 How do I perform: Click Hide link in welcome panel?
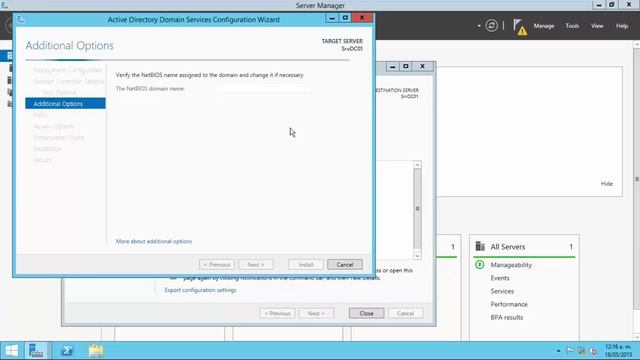coord(607,184)
